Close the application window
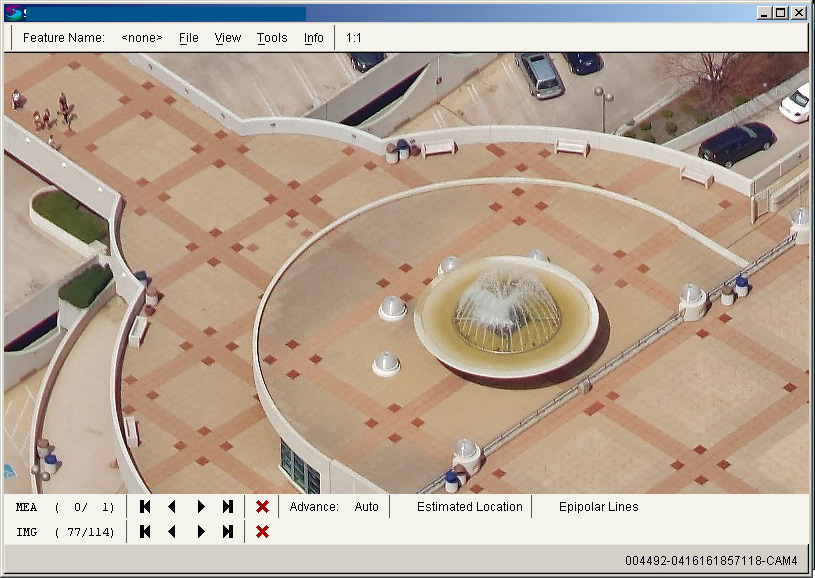 click(x=799, y=12)
